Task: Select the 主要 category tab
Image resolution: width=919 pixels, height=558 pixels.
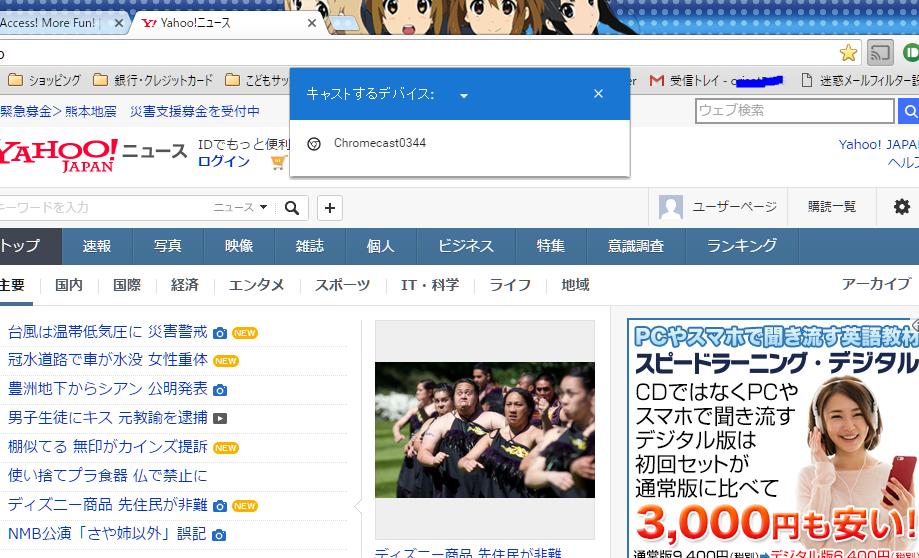Action: tap(14, 285)
